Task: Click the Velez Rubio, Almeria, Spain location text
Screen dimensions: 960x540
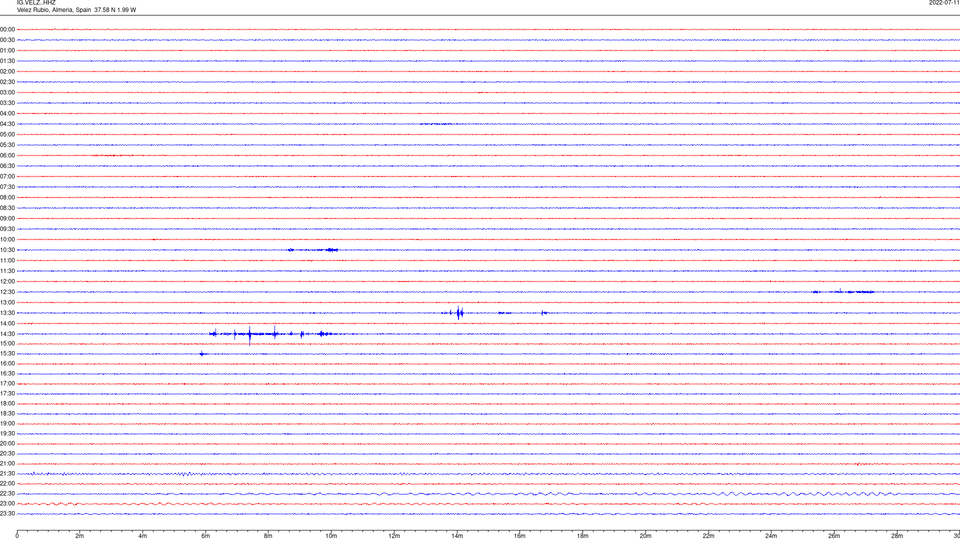Action: click(x=53, y=10)
